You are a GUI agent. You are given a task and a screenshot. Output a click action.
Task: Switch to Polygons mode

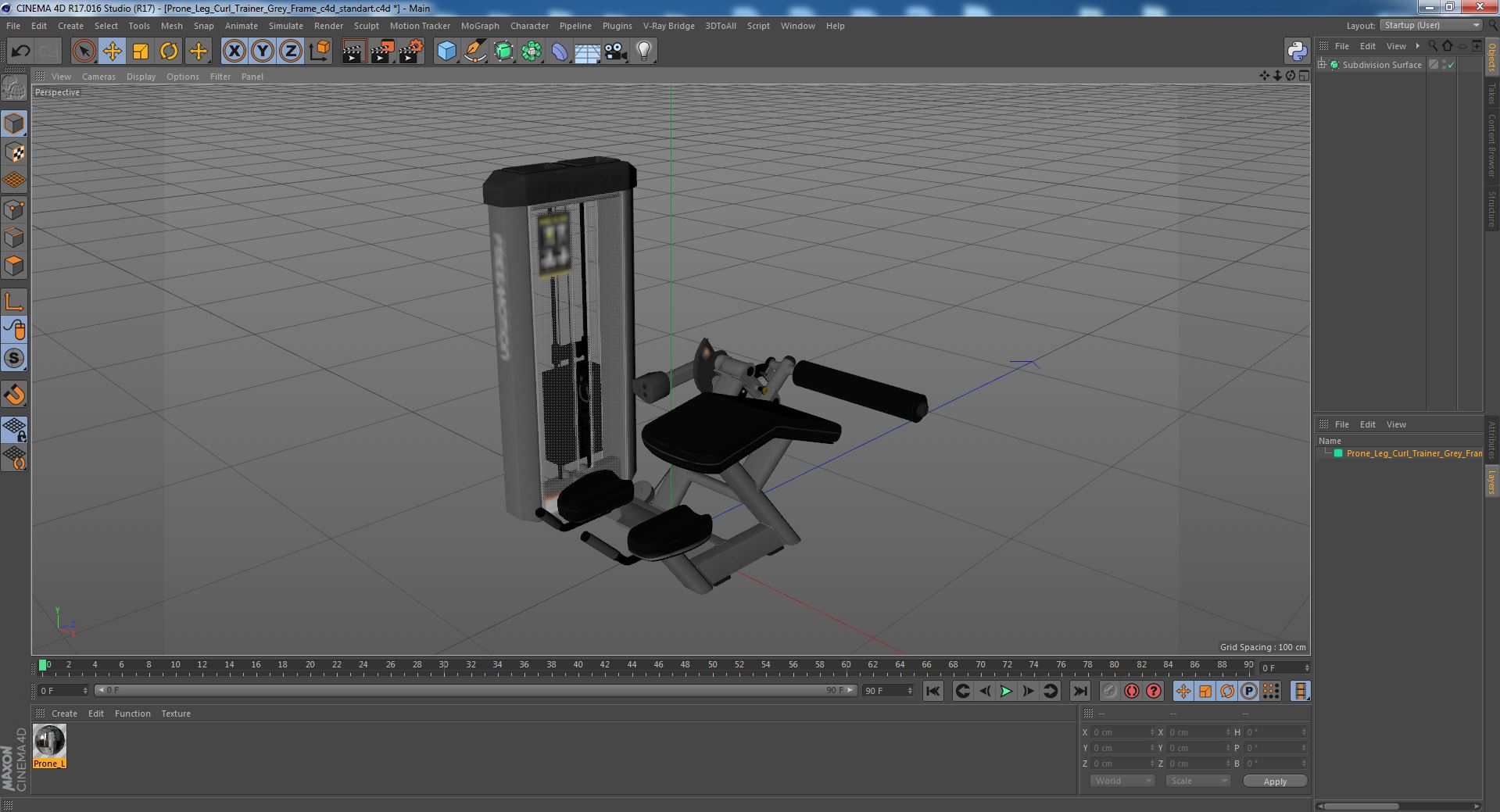(14, 266)
